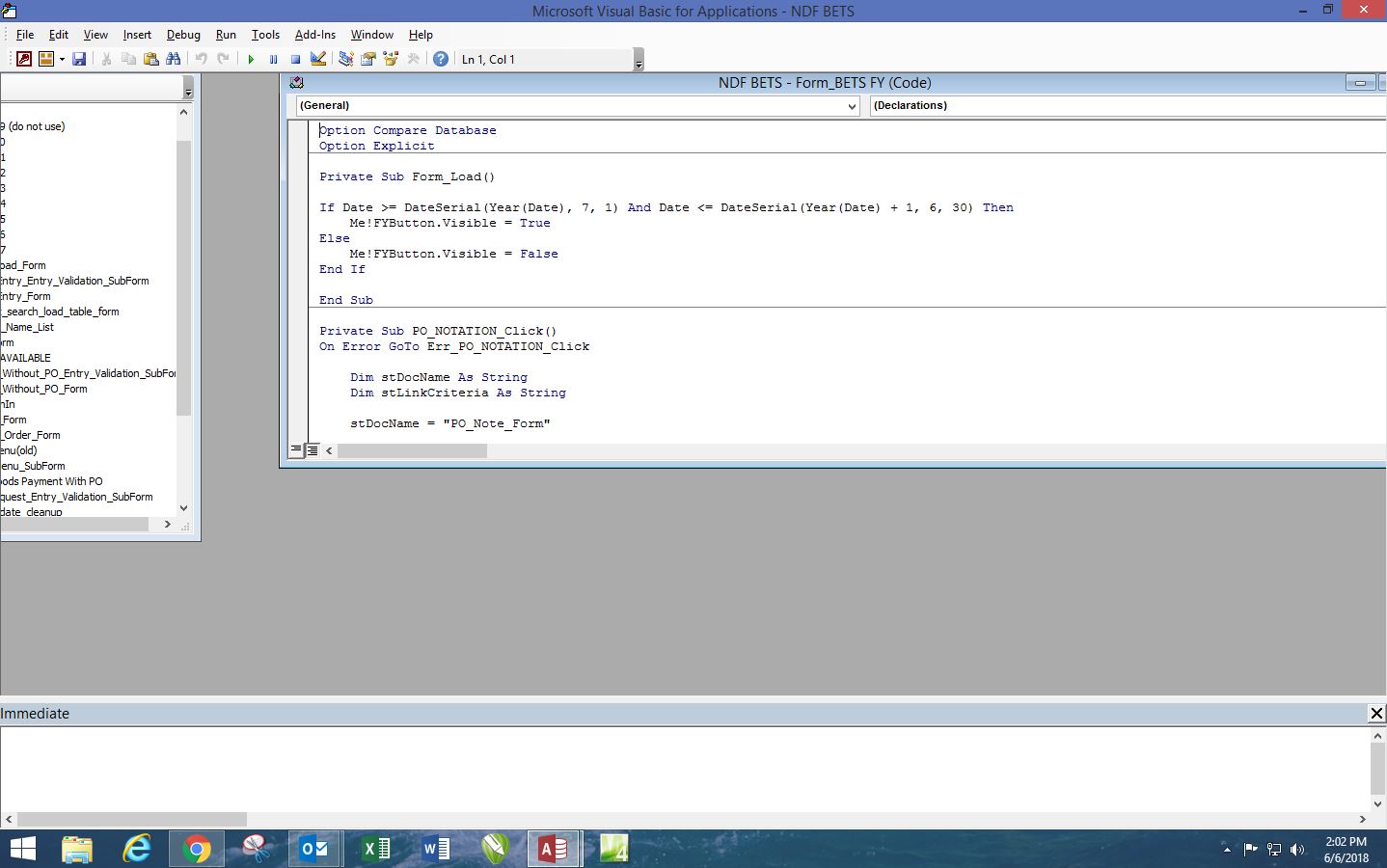Open the Add-Ins menu
Image resolution: width=1387 pixels, height=868 pixels.
pos(315,35)
